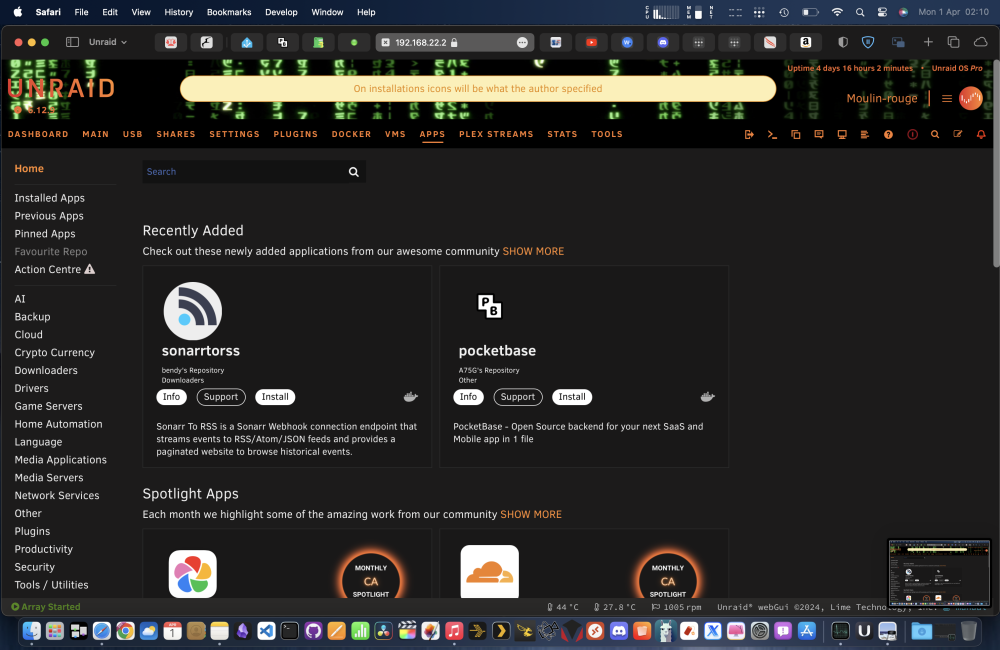Install the sonarrtorss app
1000x650 pixels.
(275, 397)
